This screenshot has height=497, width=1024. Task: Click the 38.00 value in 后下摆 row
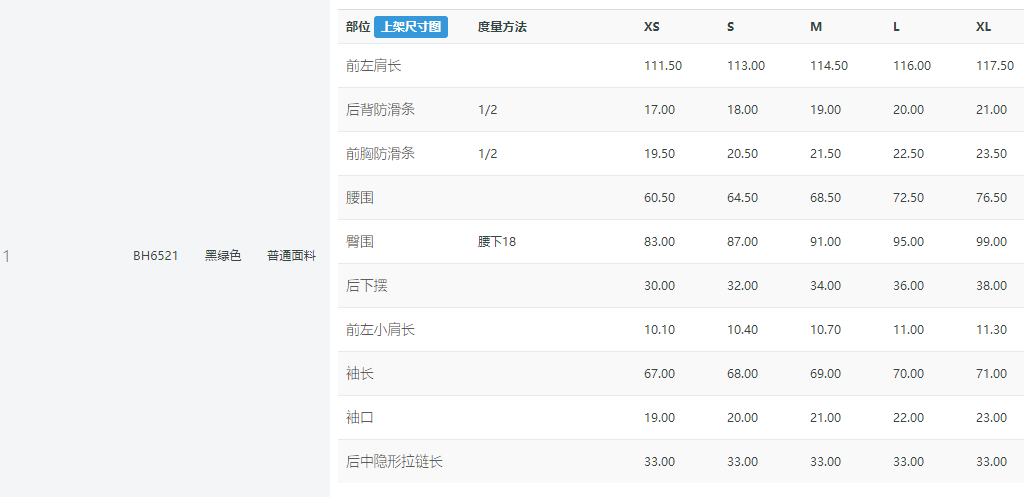click(991, 285)
